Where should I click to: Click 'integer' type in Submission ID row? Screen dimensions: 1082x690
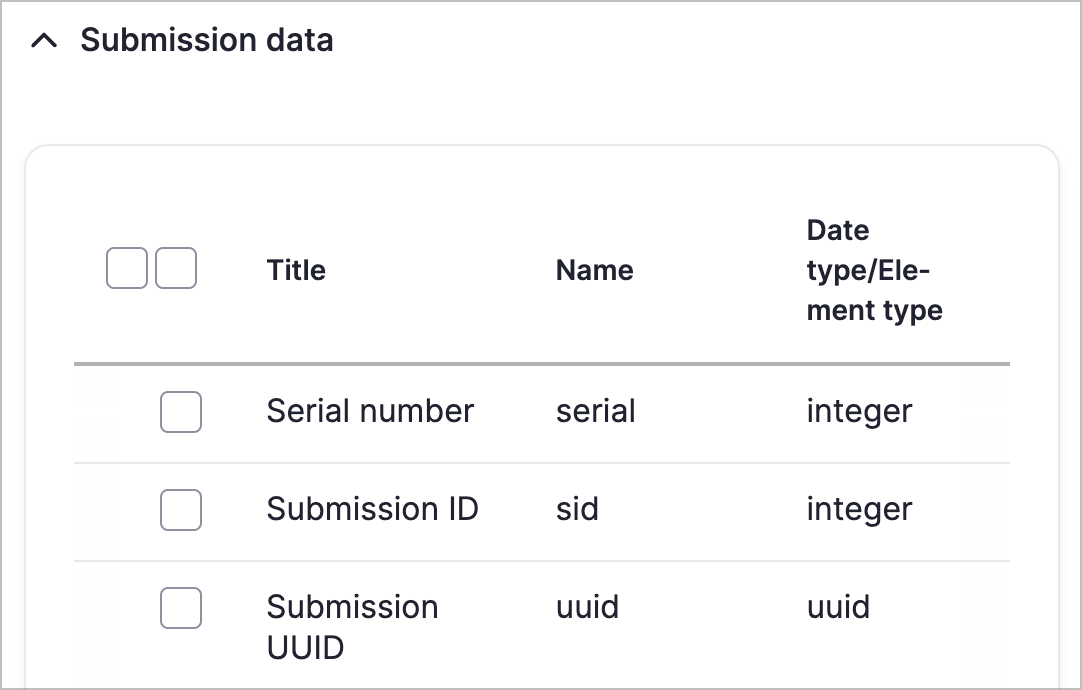859,509
